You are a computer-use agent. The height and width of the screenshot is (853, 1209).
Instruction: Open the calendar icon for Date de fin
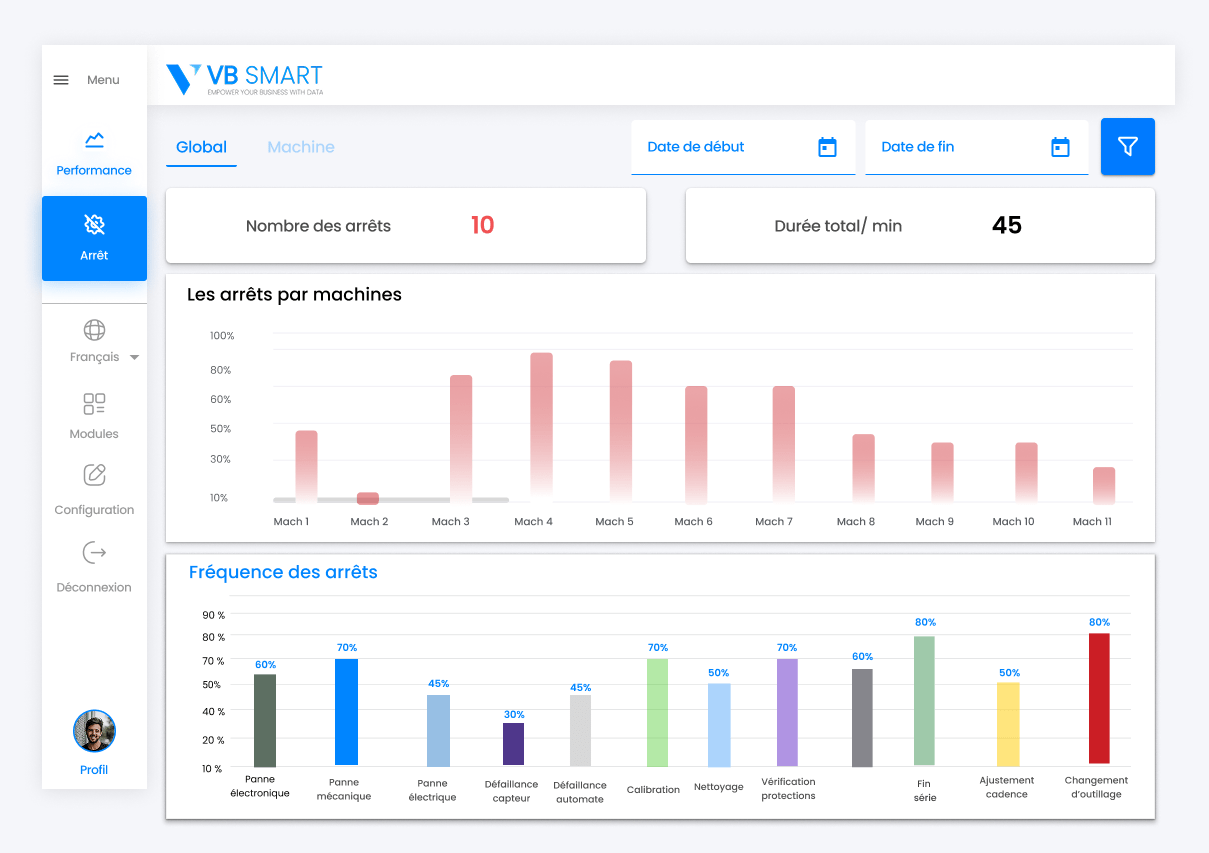pos(1060,146)
